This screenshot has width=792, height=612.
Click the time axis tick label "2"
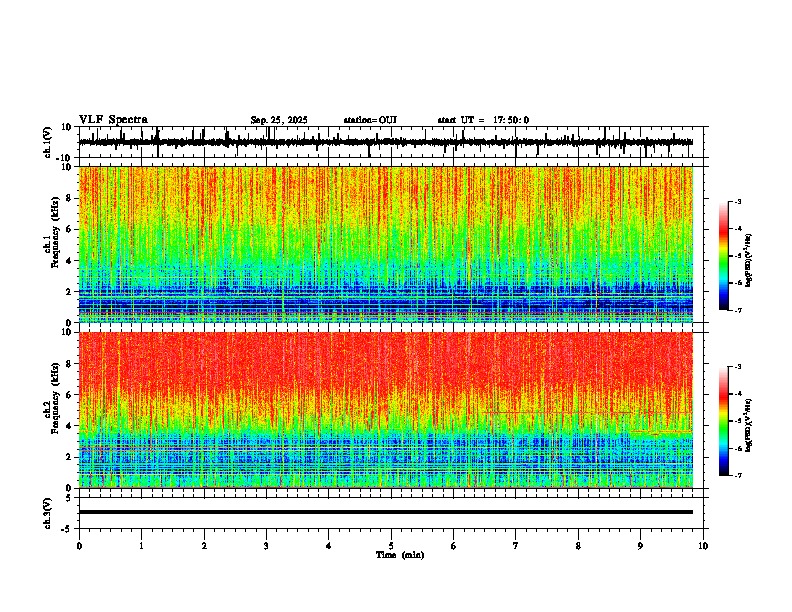204,546
